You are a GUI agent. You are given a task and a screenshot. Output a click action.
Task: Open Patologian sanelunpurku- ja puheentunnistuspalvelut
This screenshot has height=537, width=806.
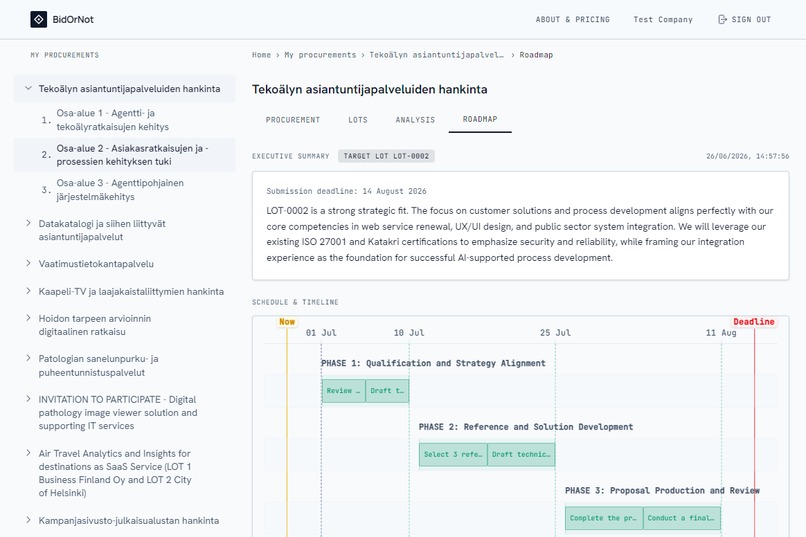[98, 365]
